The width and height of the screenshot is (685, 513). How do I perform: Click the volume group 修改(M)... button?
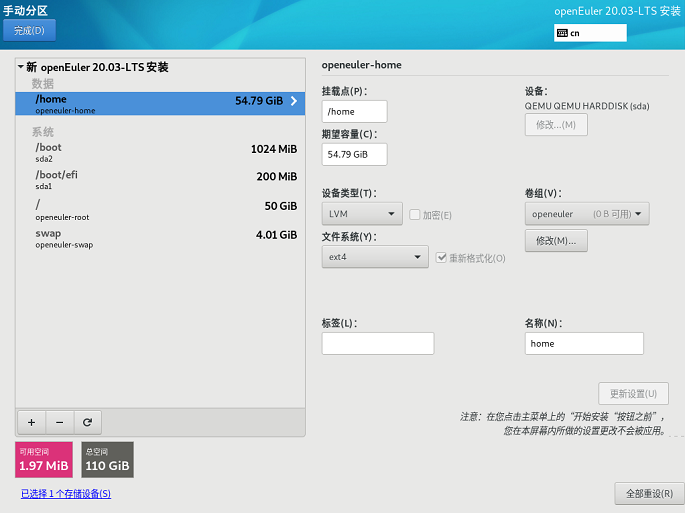click(556, 241)
